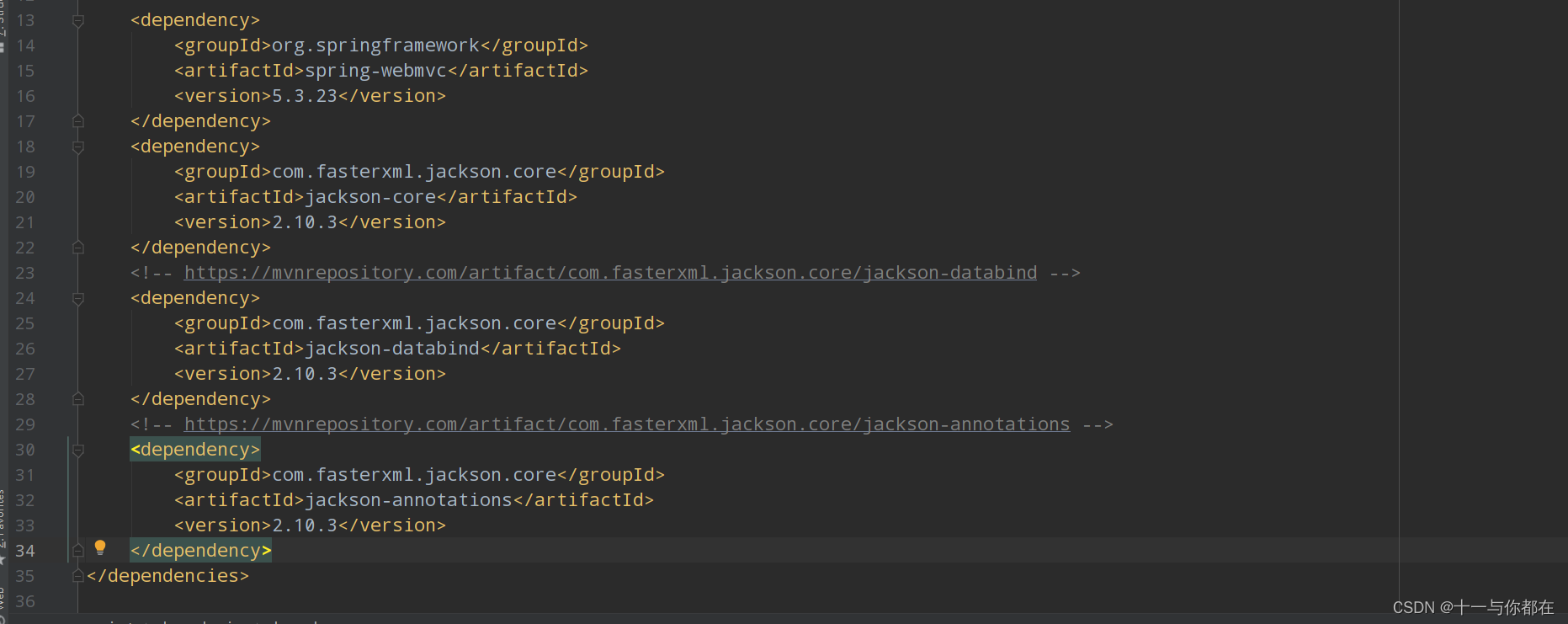Click the fold end marker beside line 34
The image size is (1568, 624).
(78, 551)
